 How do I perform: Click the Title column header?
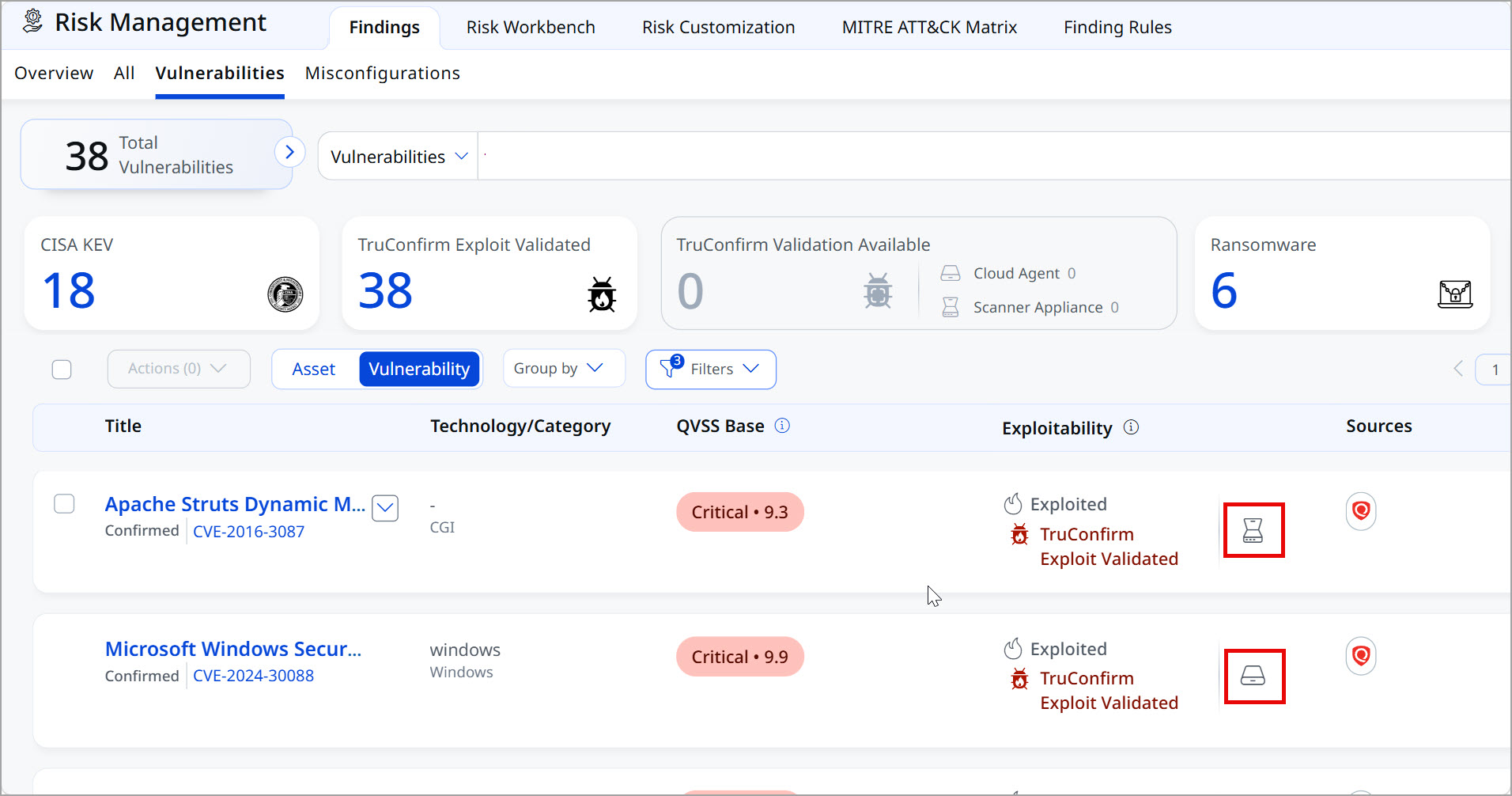tap(123, 426)
